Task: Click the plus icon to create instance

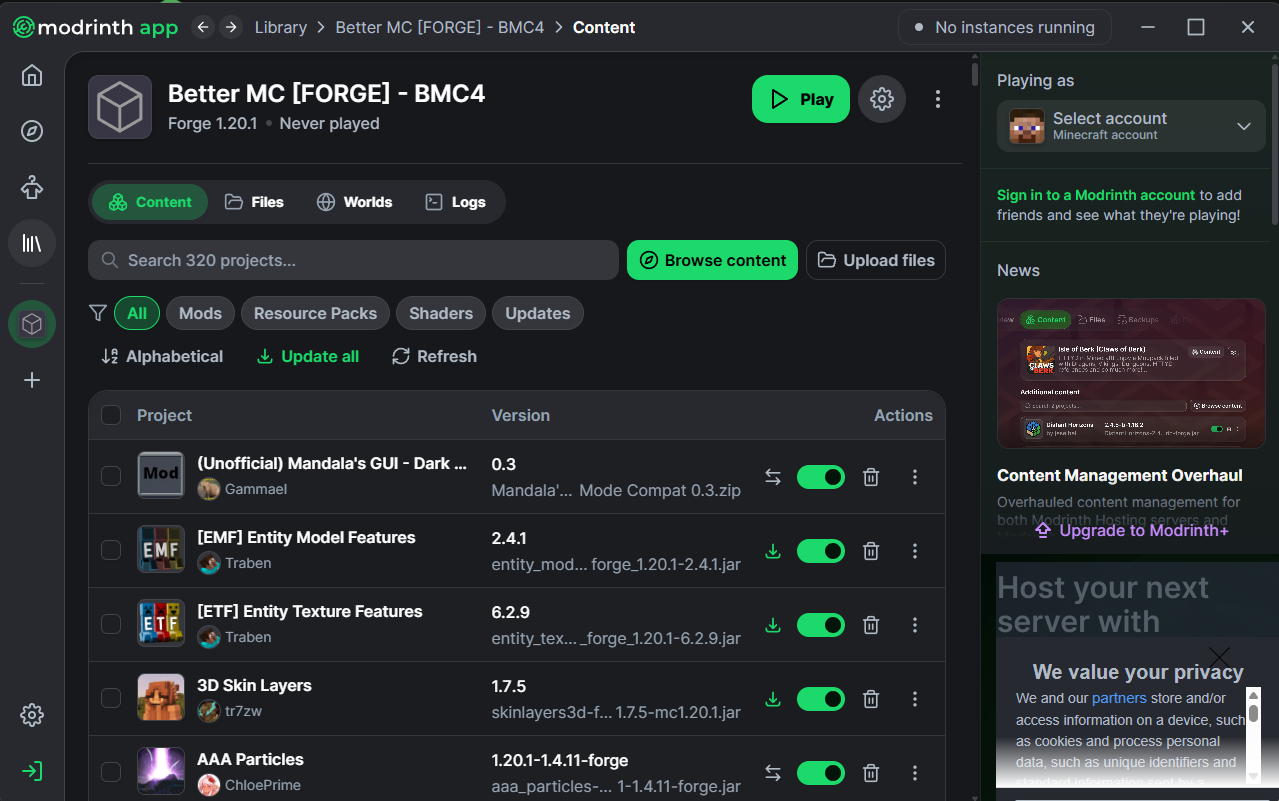Action: tap(32, 380)
